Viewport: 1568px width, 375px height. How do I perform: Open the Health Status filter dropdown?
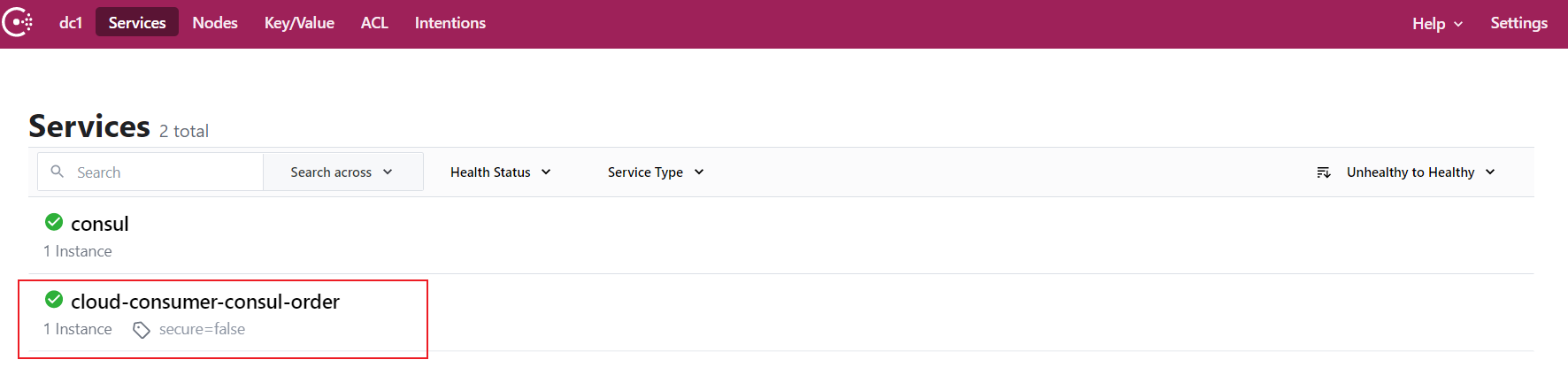coord(501,172)
